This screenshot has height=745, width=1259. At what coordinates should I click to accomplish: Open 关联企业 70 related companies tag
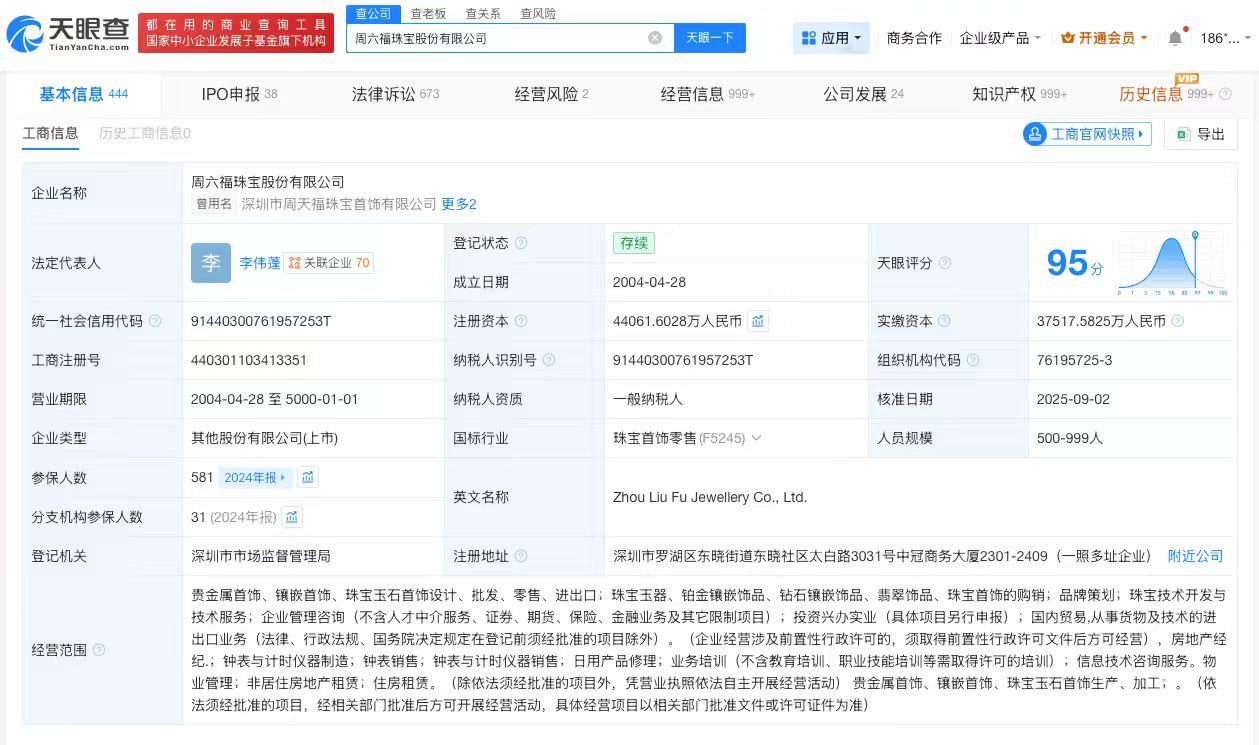click(329, 263)
